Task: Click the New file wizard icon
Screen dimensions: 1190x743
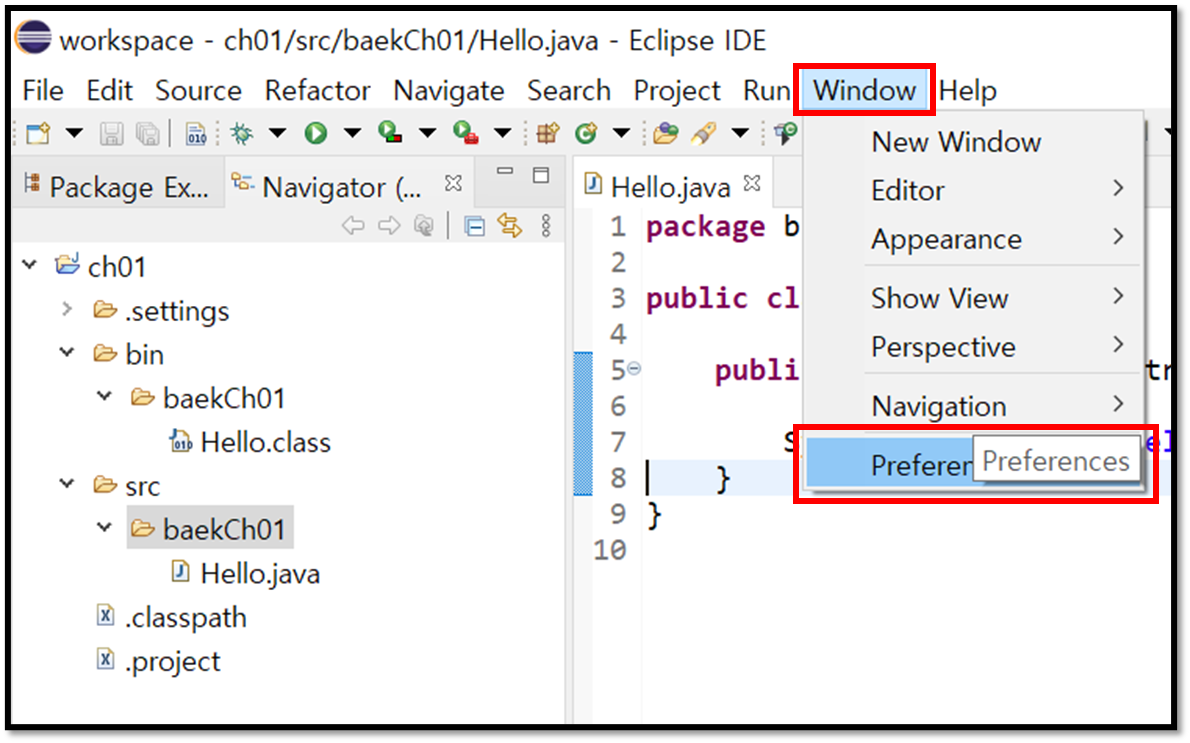Action: 38,134
